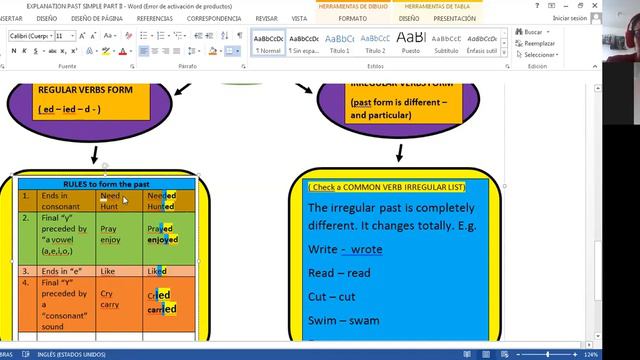The height and width of the screenshot is (360, 640).
Task: Increase paragraph indent
Action: 209,36
